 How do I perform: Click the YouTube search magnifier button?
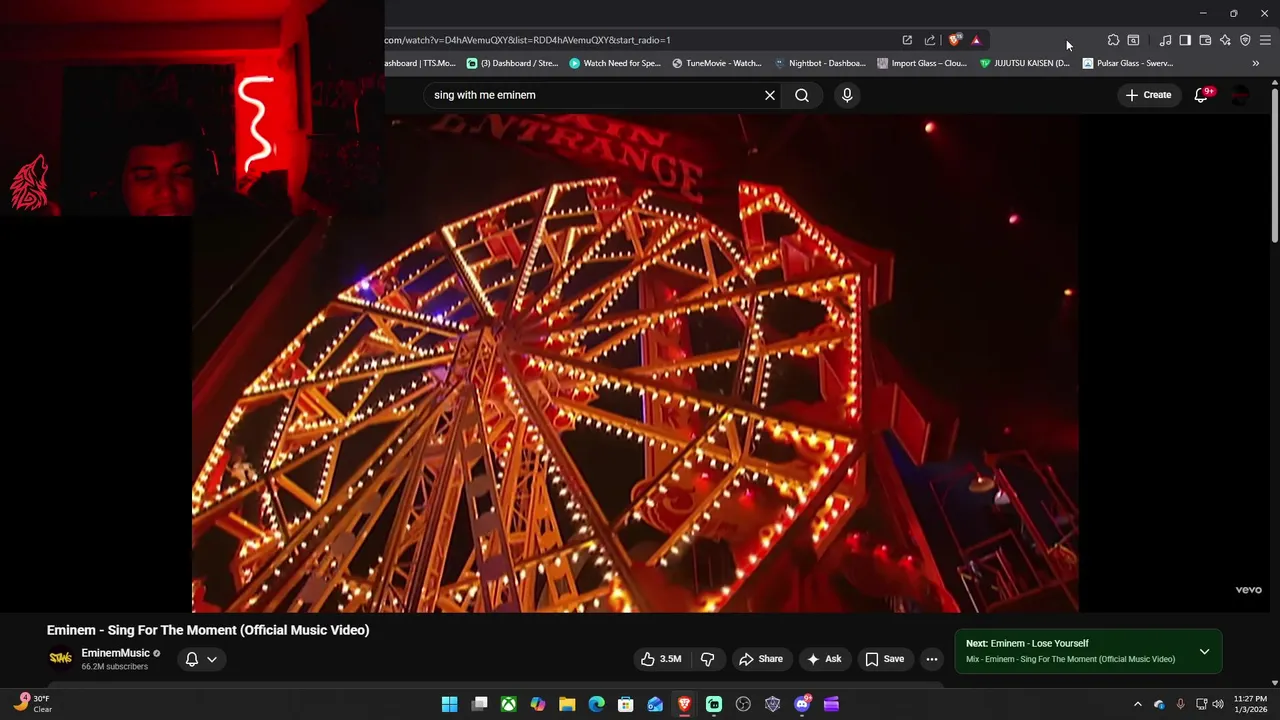802,95
